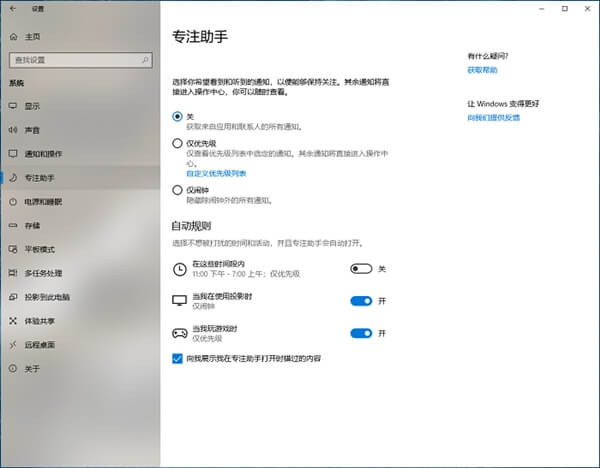The image size is (600, 468).
Task: Click the 向我们提供反馈 link
Action: point(493,118)
